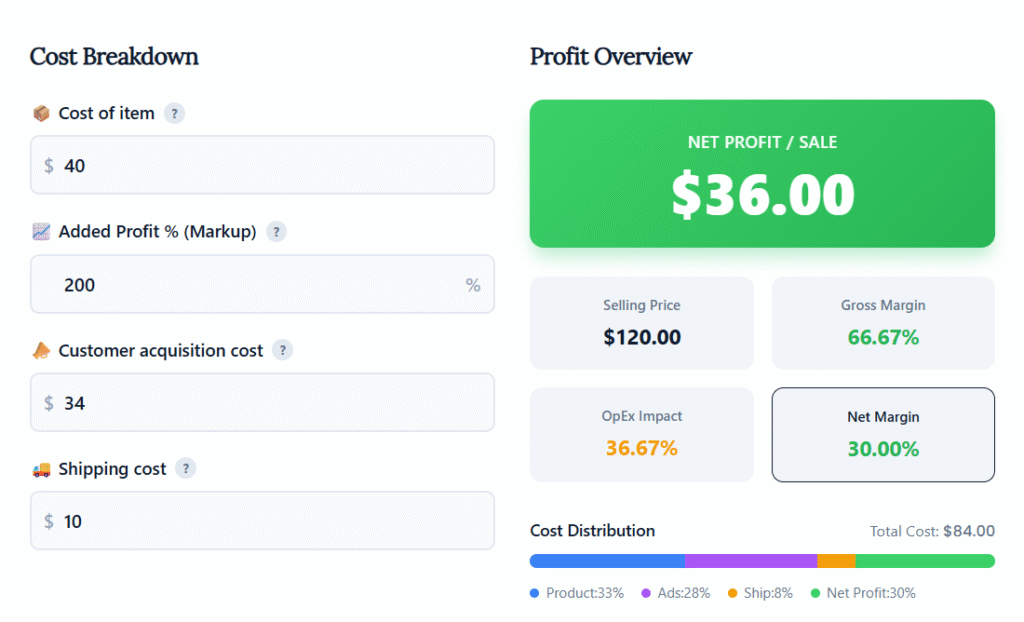Click the truck icon next to Shipping cost

41,468
